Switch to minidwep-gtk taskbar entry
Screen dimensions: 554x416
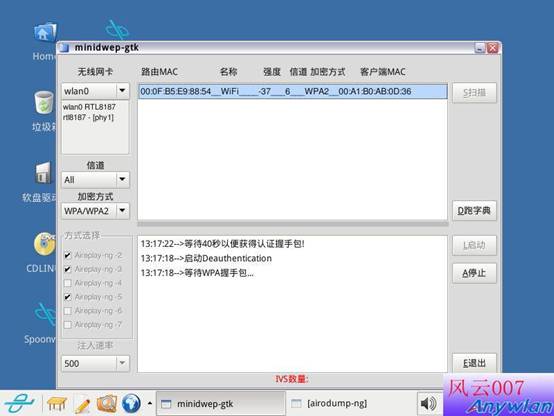(221, 403)
